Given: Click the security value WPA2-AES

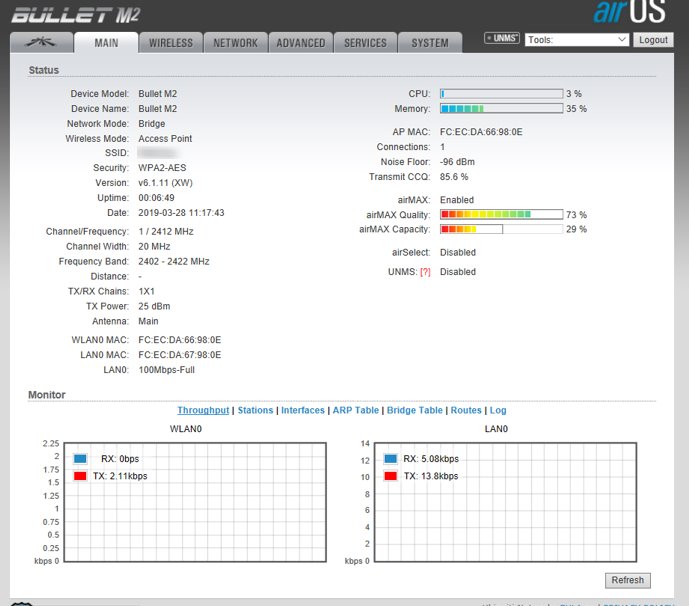Looking at the screenshot, I should pos(162,168).
